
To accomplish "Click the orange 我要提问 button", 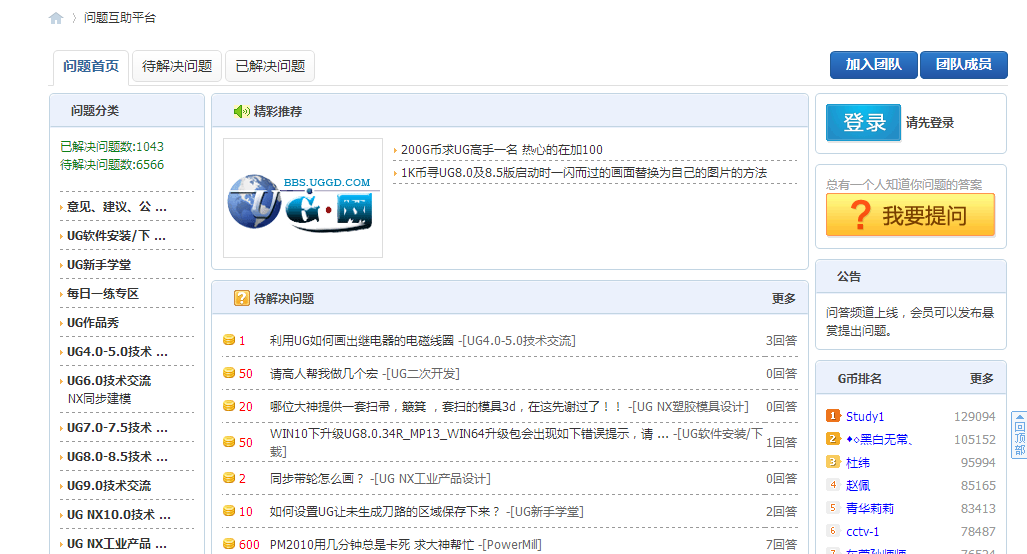I will pos(910,215).
